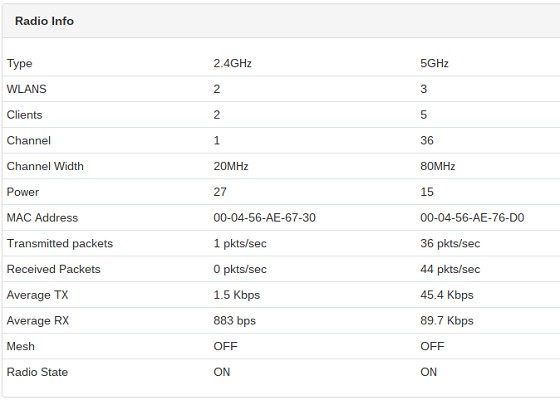560x400 pixels.
Task: Select the 80MHz channel width value
Action: point(438,166)
